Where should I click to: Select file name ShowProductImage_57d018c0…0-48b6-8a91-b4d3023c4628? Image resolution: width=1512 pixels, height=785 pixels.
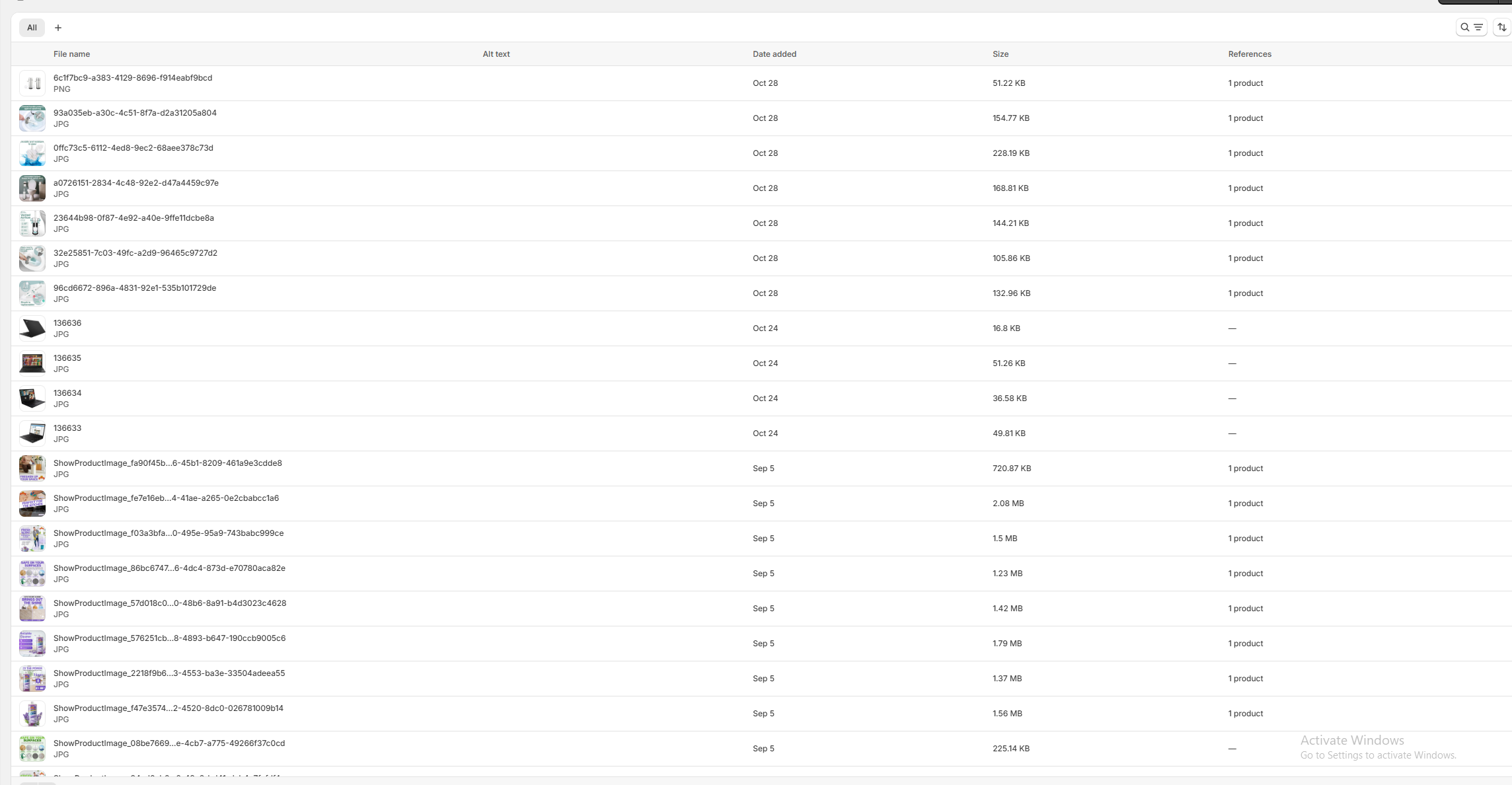(170, 603)
